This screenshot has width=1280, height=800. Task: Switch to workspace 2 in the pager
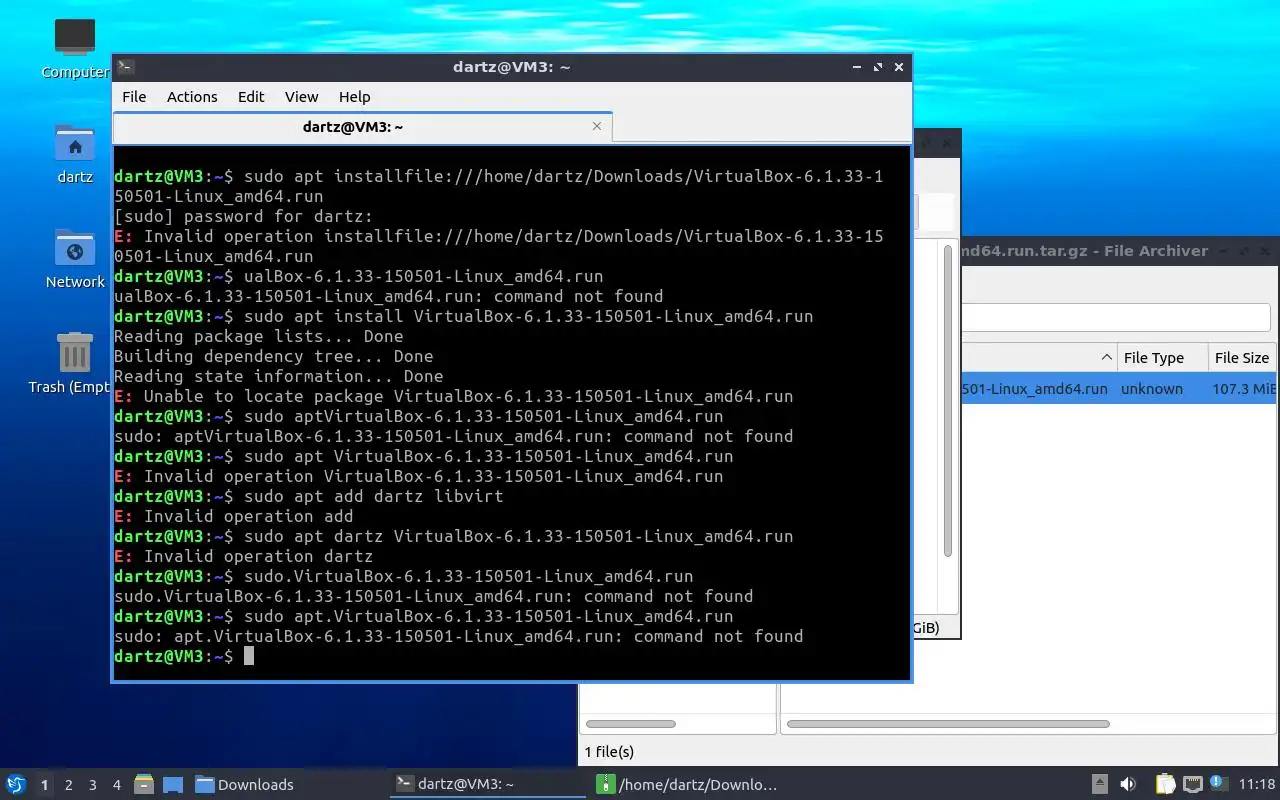[69, 785]
